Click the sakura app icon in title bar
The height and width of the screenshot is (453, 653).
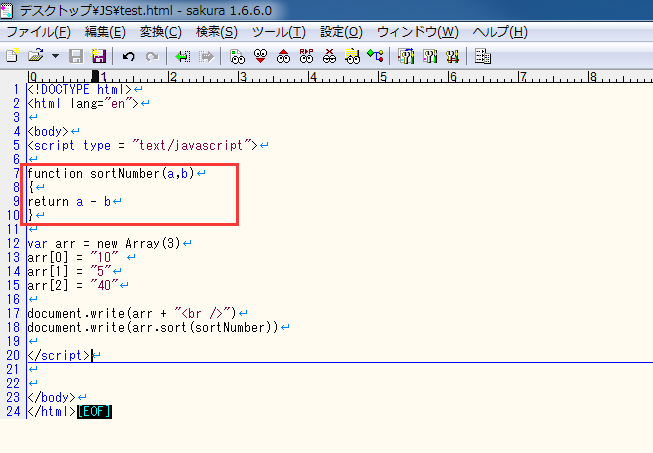(x=7, y=10)
